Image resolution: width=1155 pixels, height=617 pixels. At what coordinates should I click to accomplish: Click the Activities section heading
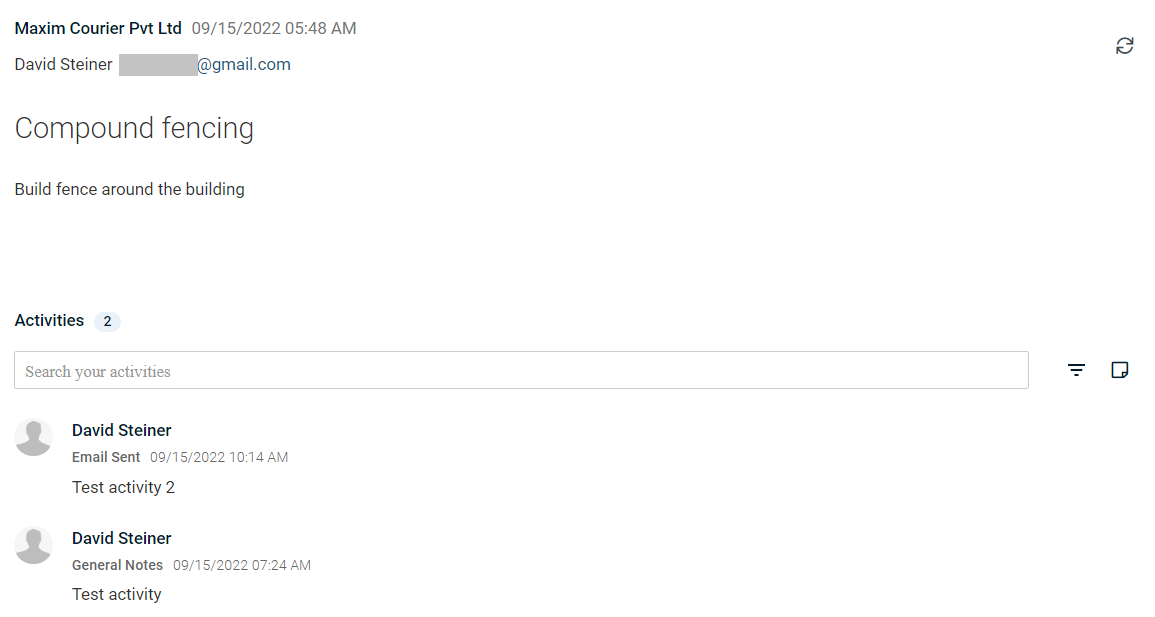(x=49, y=320)
